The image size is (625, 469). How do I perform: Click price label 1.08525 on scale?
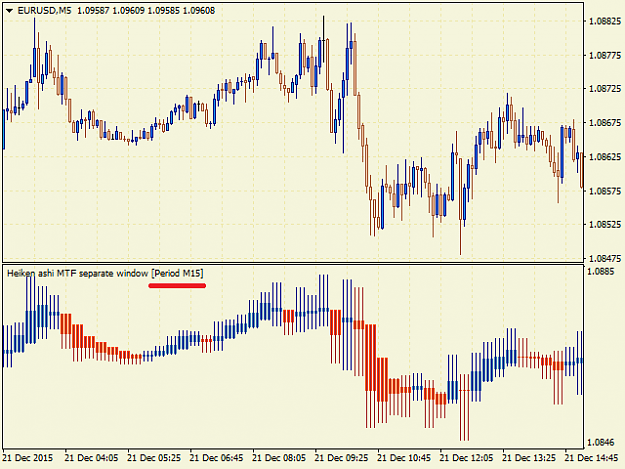pyautogui.click(x=605, y=225)
